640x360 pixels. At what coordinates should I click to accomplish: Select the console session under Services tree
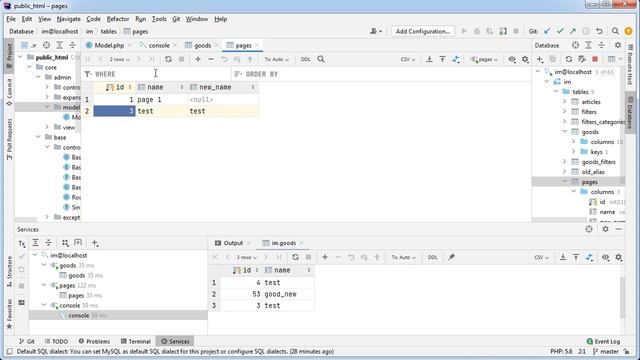tap(79, 315)
